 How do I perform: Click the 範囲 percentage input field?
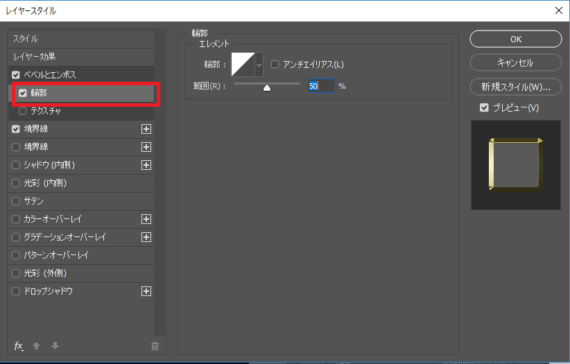pyautogui.click(x=321, y=86)
